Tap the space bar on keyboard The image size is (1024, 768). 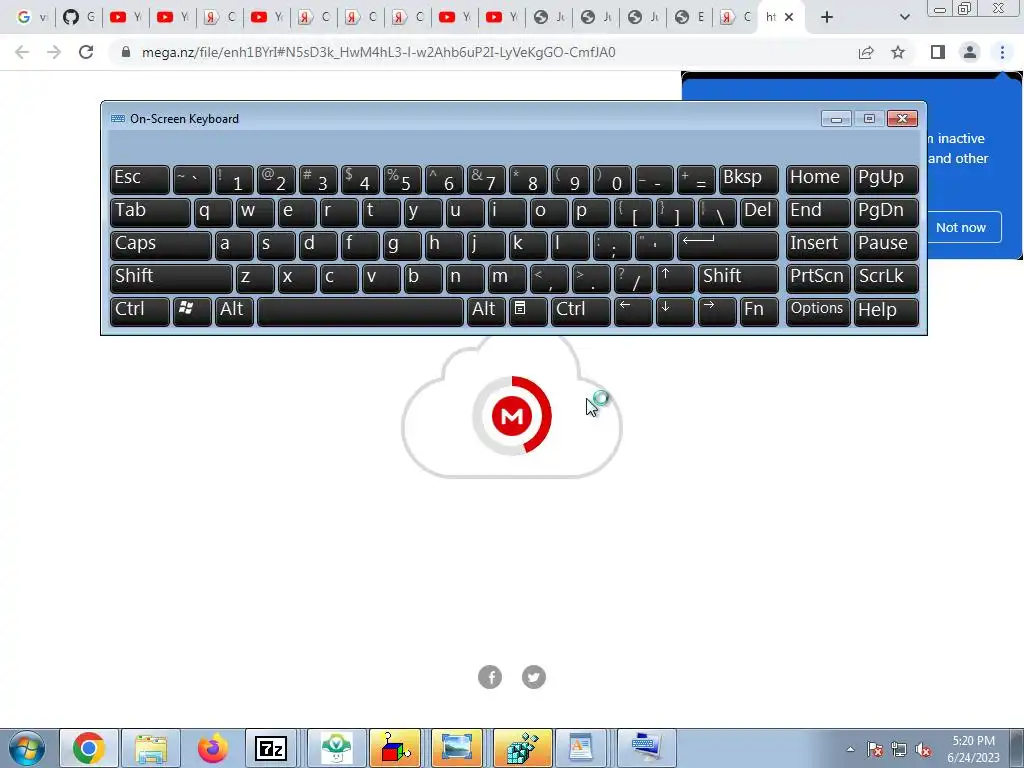(360, 312)
